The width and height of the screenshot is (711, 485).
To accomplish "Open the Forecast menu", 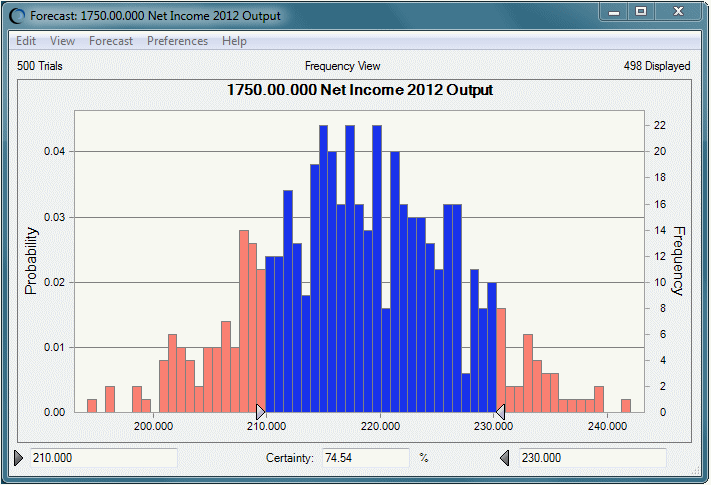I will tap(111, 41).
